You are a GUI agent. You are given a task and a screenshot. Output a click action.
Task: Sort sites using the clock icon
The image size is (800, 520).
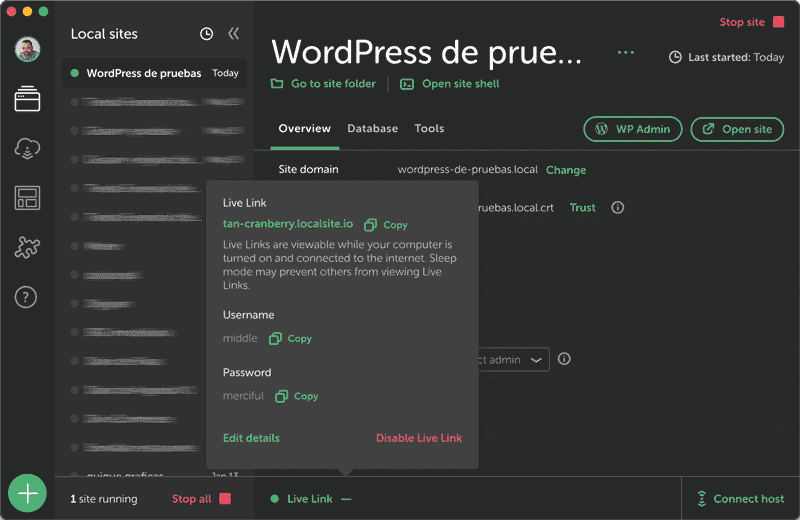click(x=206, y=34)
